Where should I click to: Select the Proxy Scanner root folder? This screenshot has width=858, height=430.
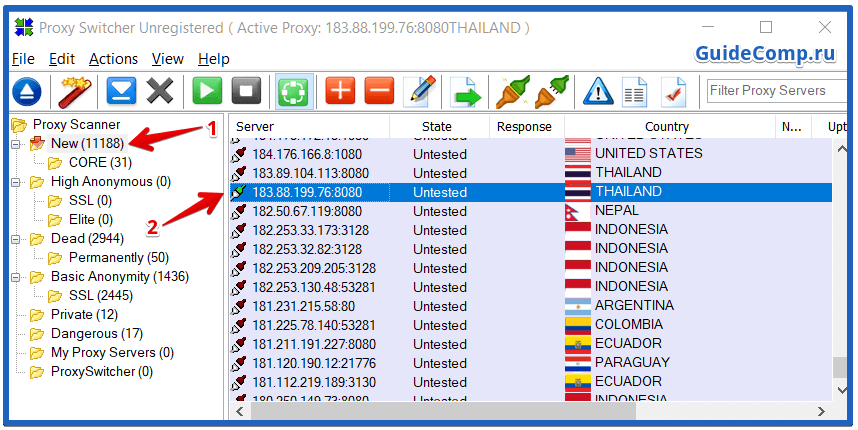(x=77, y=125)
